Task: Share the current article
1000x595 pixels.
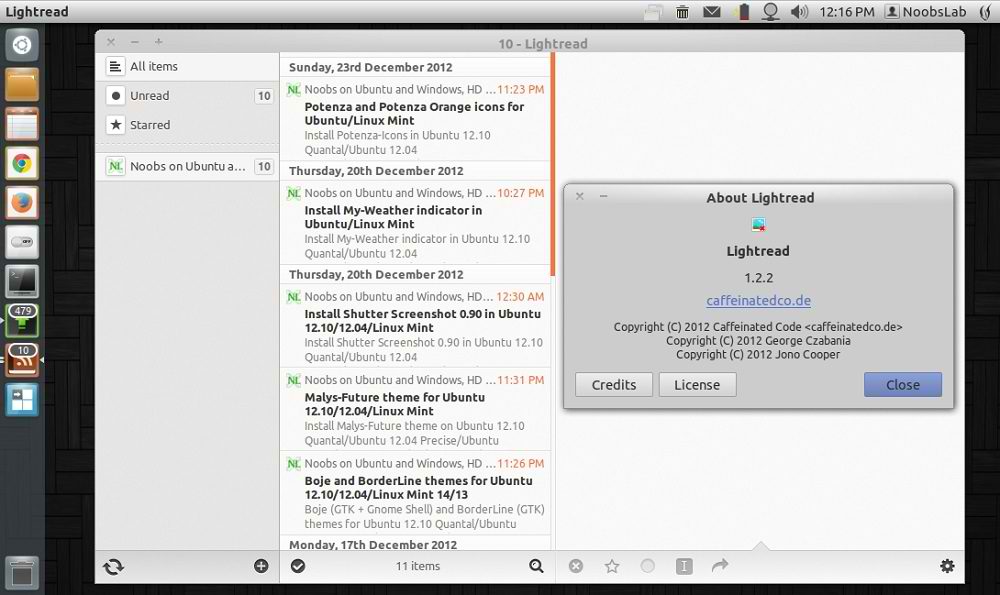Action: [x=719, y=566]
